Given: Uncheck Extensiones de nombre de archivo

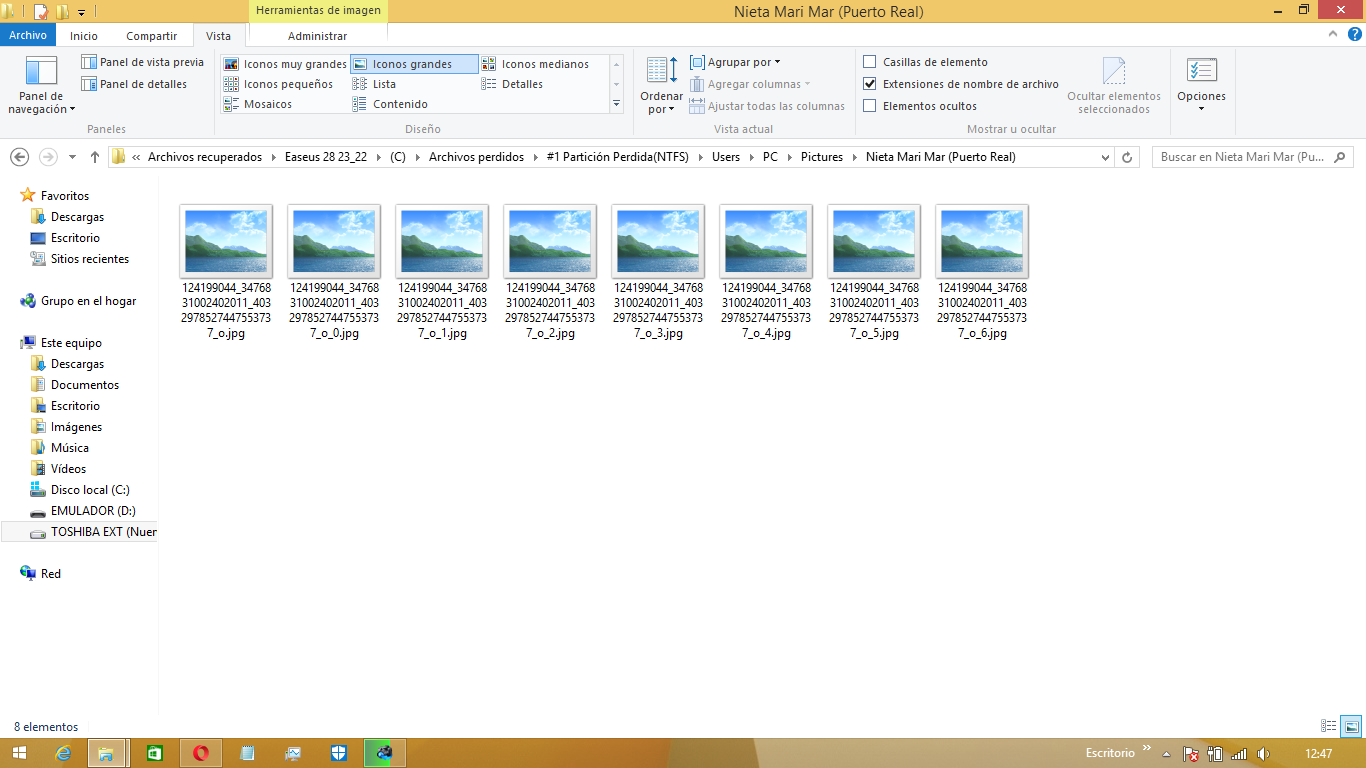Looking at the screenshot, I should [870, 84].
